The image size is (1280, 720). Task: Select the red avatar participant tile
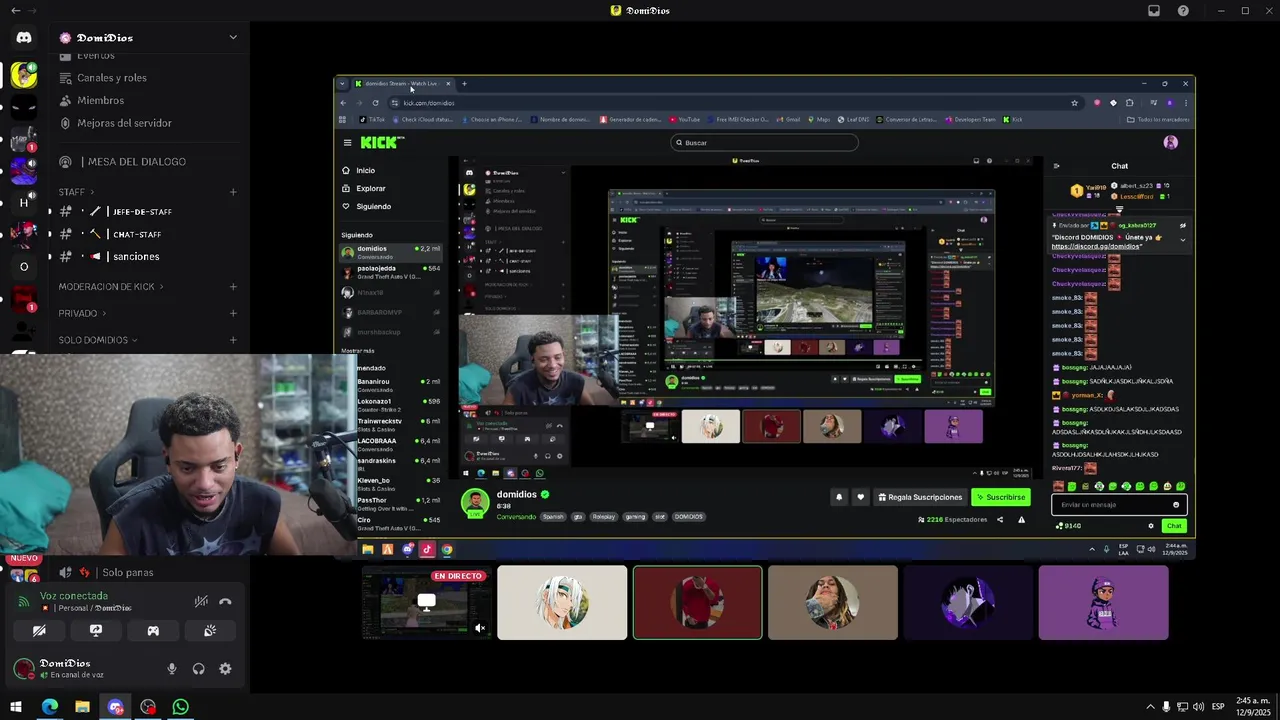pyautogui.click(x=698, y=603)
